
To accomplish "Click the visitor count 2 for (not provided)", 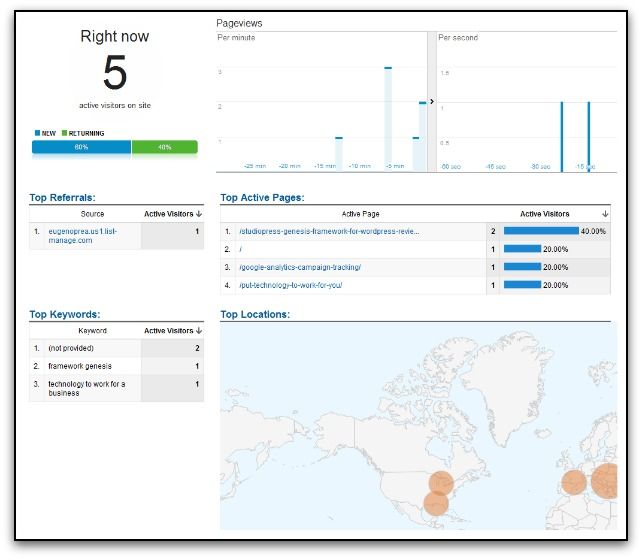I will 197,348.
